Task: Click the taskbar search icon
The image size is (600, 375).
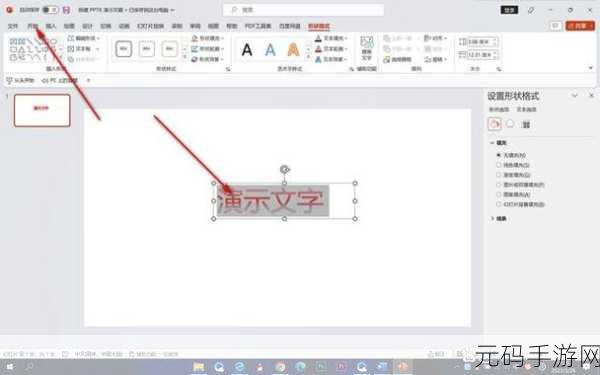Action: pos(29,367)
